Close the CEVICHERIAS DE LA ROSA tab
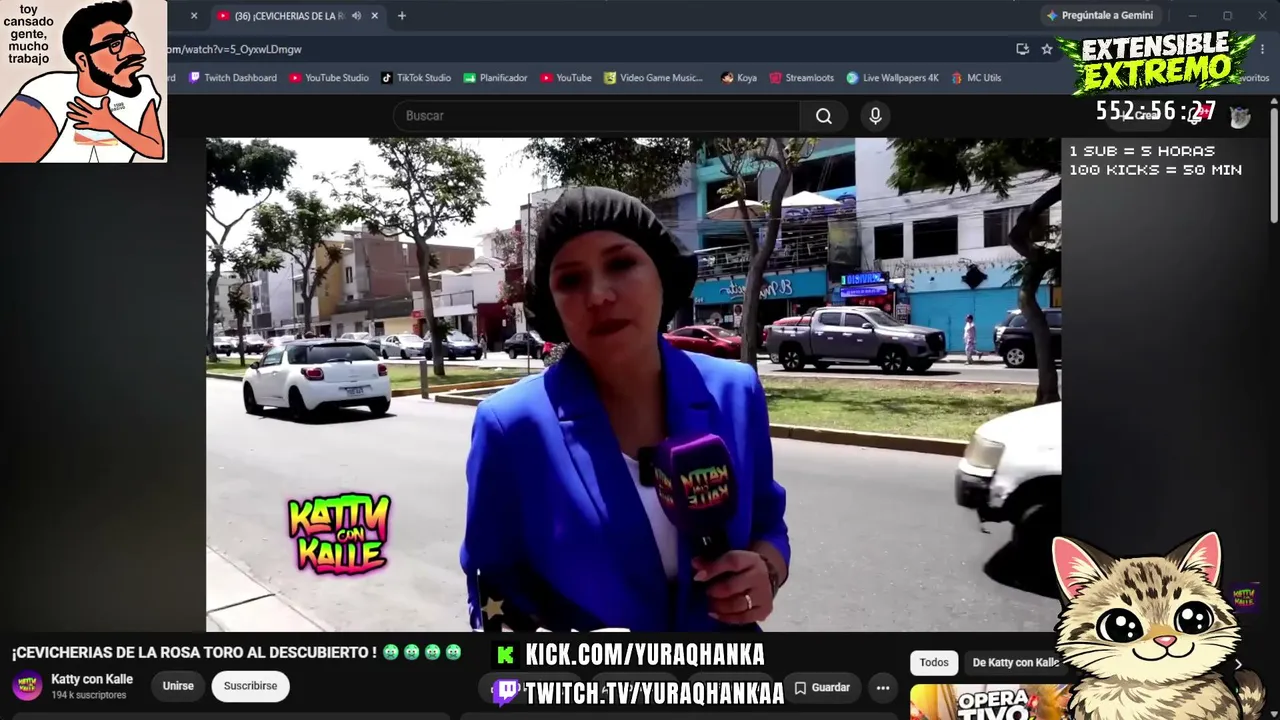The image size is (1280, 720). coord(375,16)
